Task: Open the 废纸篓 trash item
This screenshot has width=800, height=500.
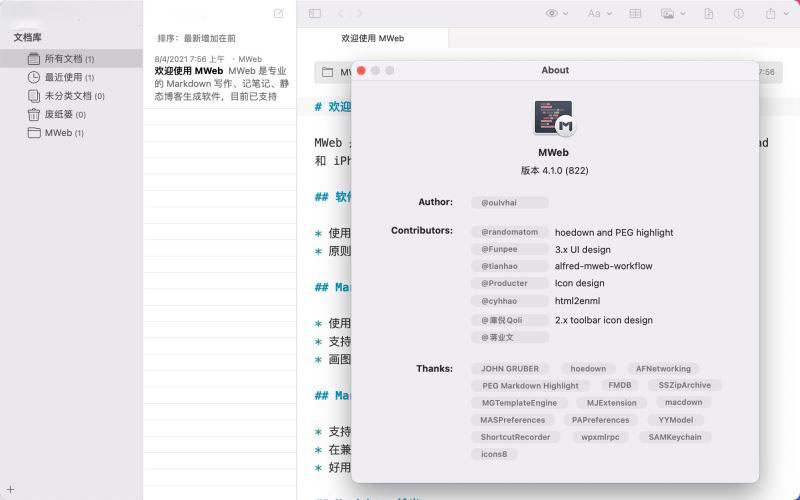Action: click(71, 114)
